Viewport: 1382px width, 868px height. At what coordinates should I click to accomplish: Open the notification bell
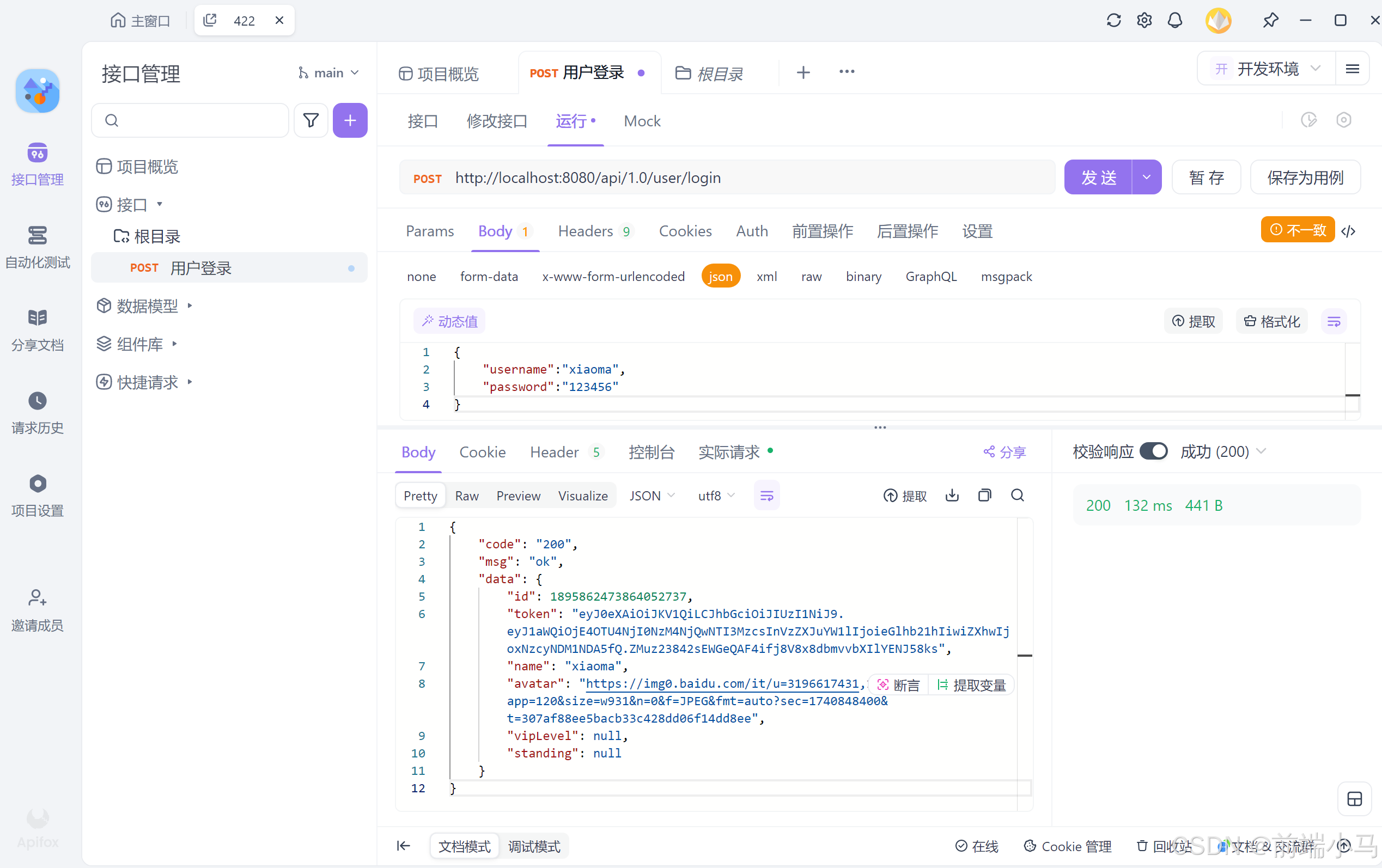pyautogui.click(x=1175, y=21)
